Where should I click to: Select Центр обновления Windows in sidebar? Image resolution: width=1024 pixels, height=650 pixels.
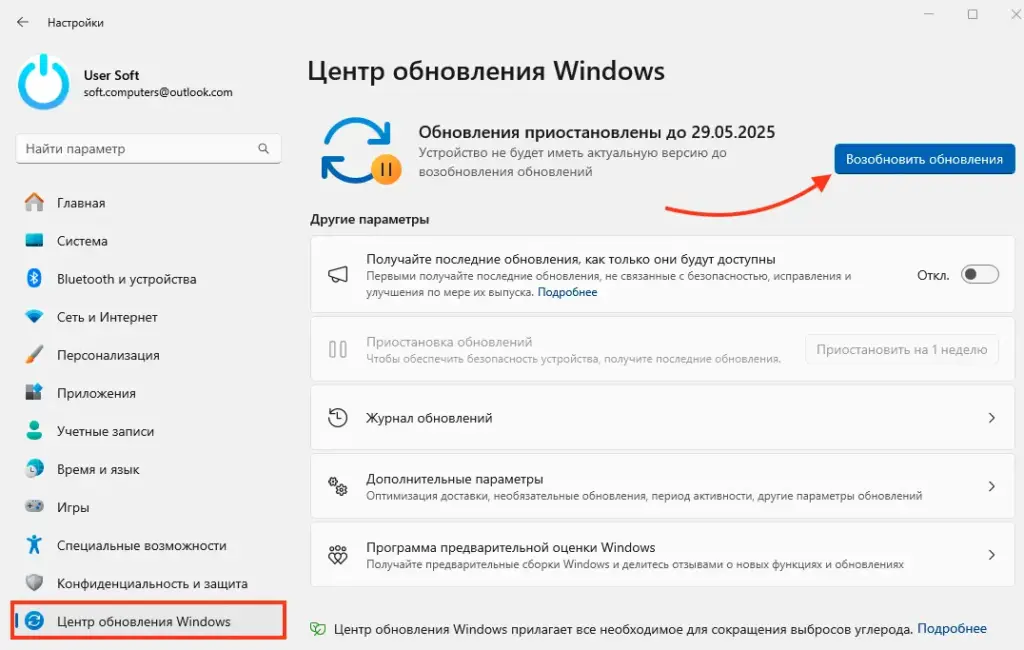click(x=148, y=621)
